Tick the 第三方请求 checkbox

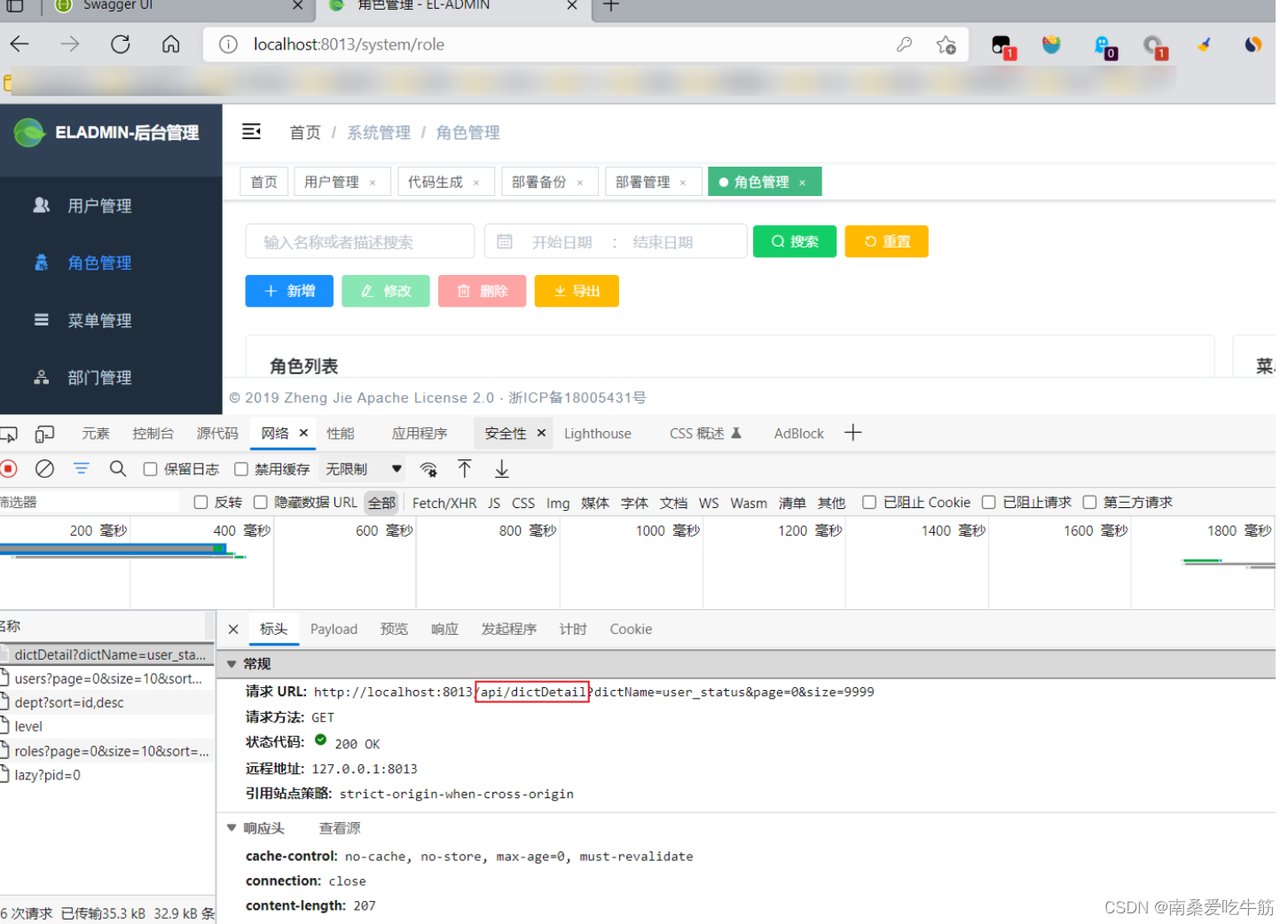(x=1090, y=503)
